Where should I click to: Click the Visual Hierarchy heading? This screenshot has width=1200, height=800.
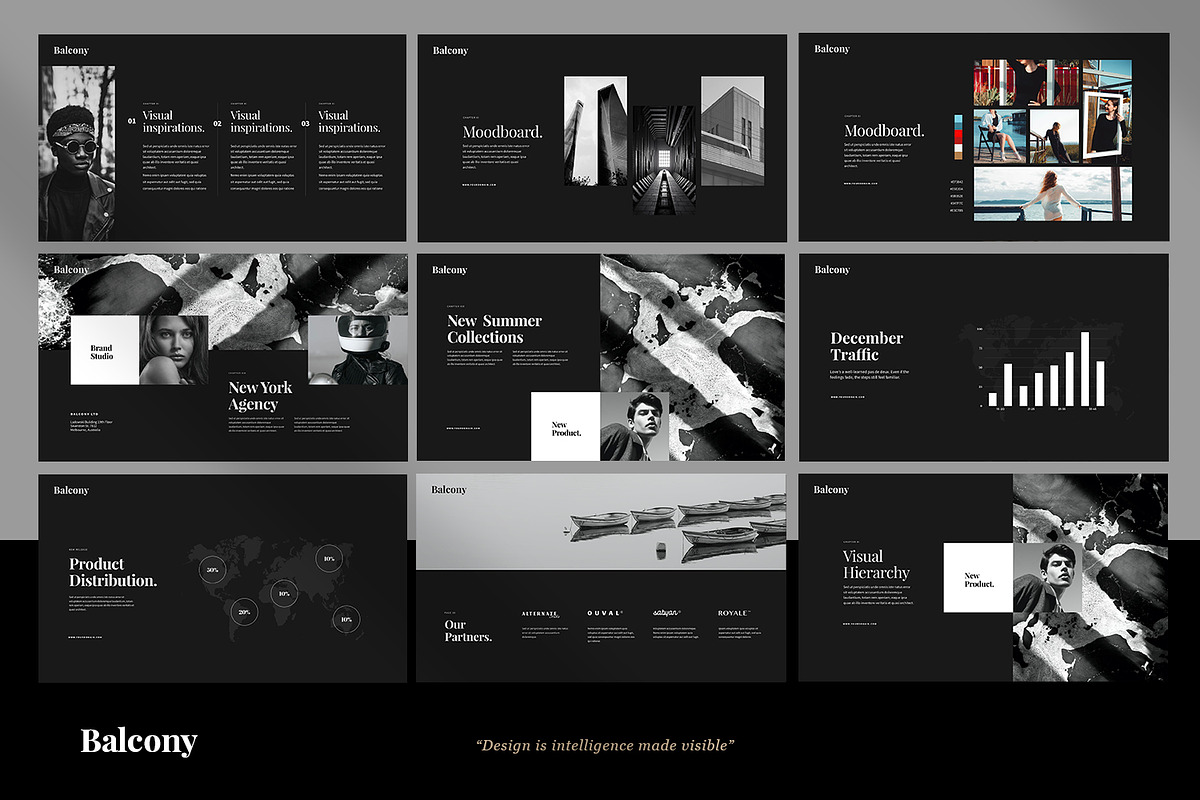click(x=876, y=564)
